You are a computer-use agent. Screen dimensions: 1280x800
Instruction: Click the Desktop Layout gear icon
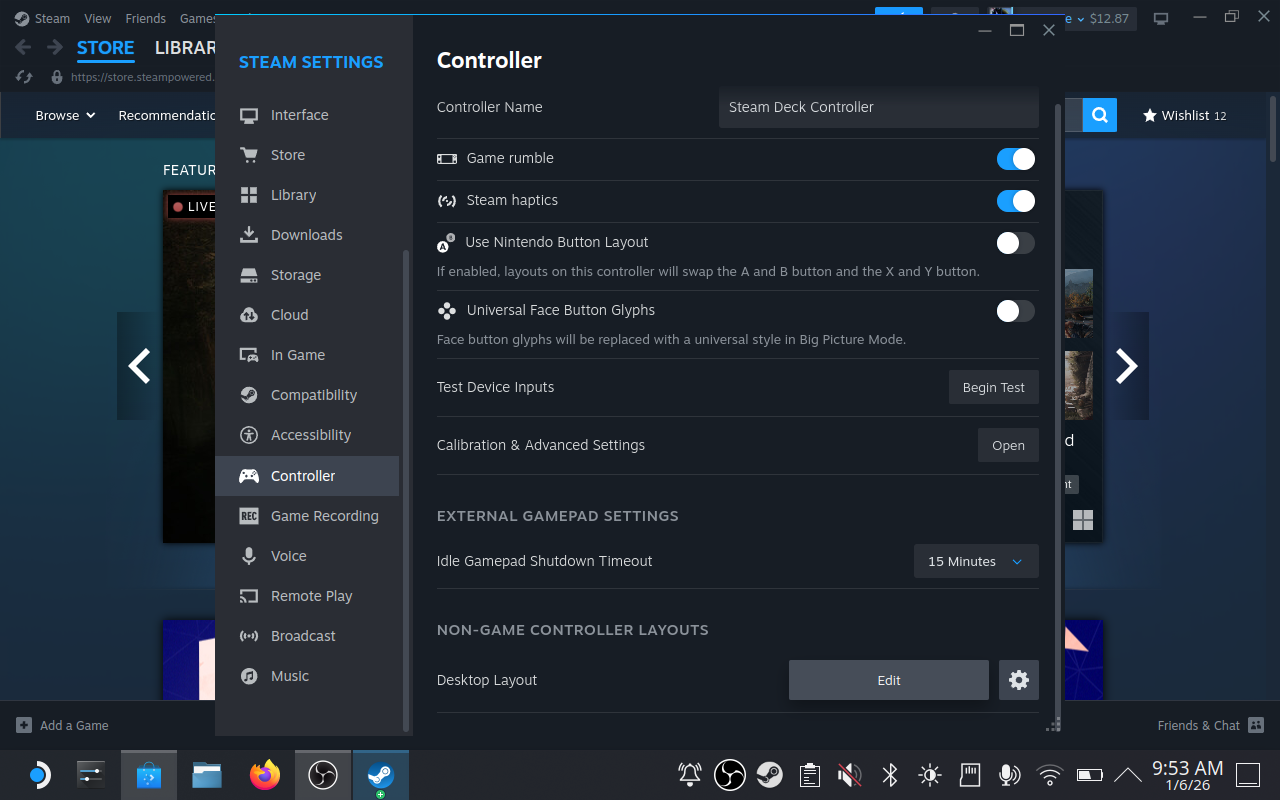(x=1018, y=679)
